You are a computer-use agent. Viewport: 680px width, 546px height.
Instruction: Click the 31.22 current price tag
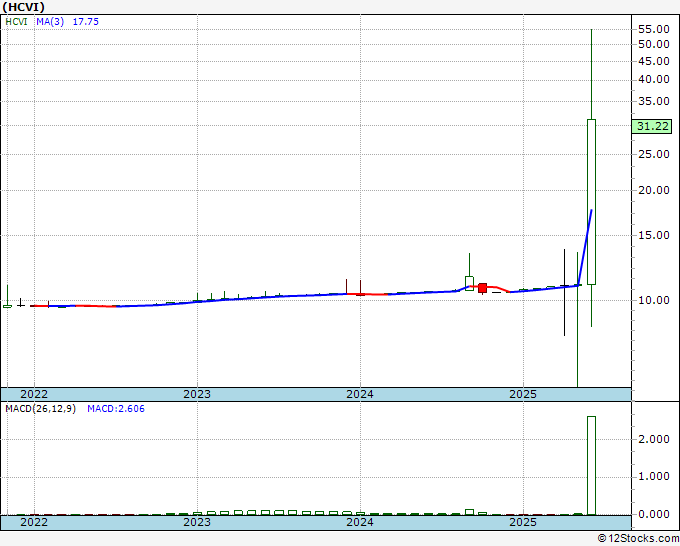tap(652, 127)
